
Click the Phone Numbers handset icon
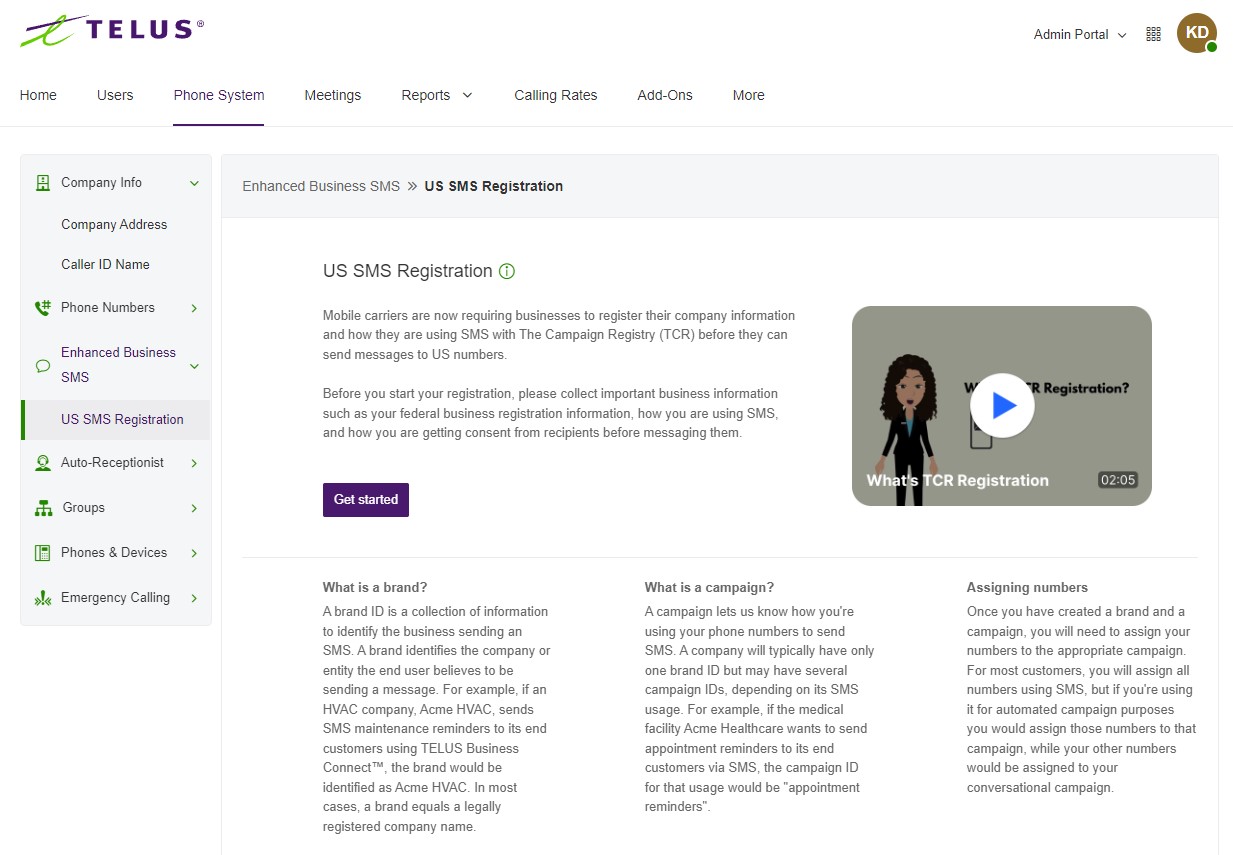[43, 308]
